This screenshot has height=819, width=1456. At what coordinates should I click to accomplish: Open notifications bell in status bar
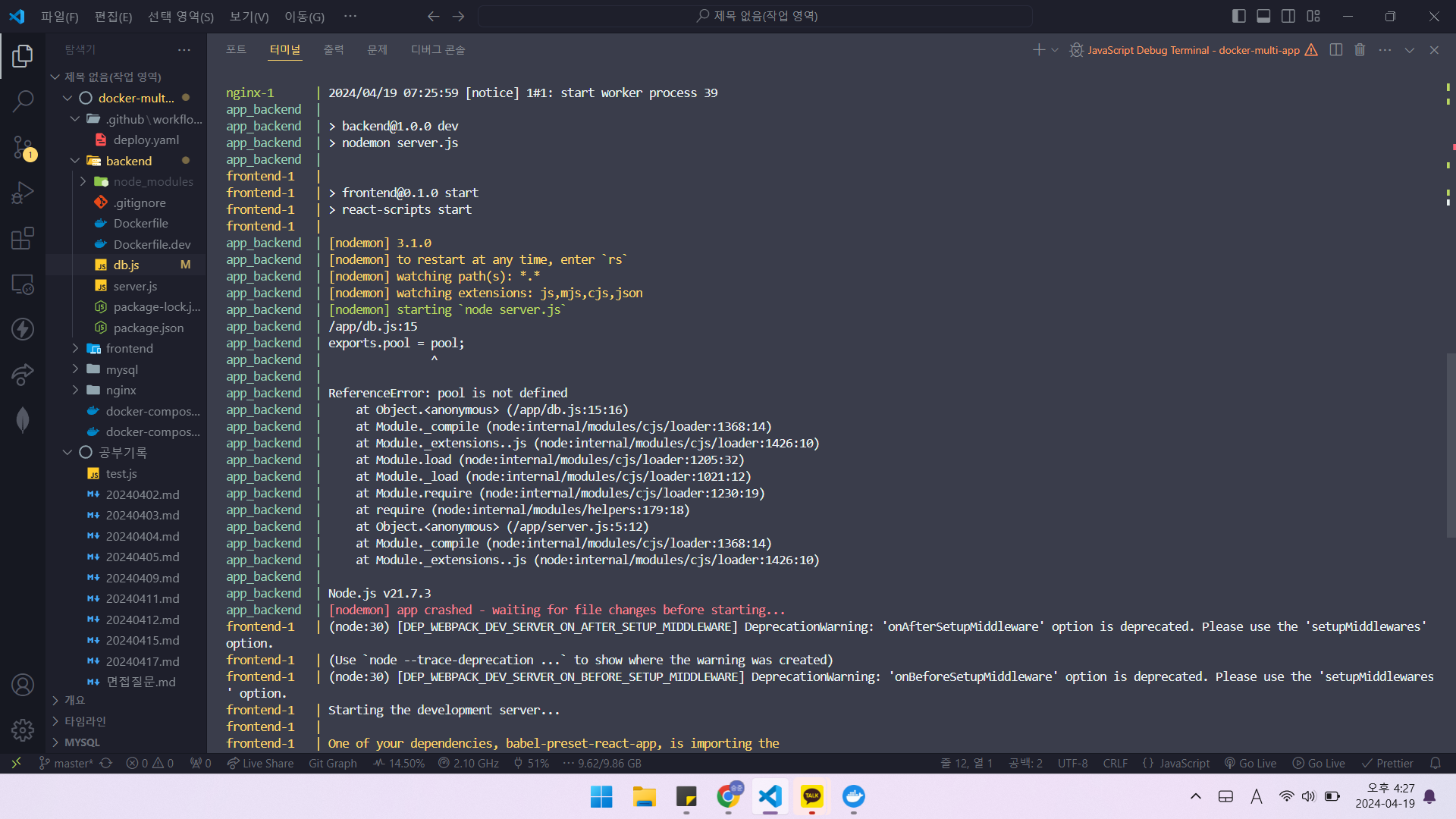(x=1435, y=763)
